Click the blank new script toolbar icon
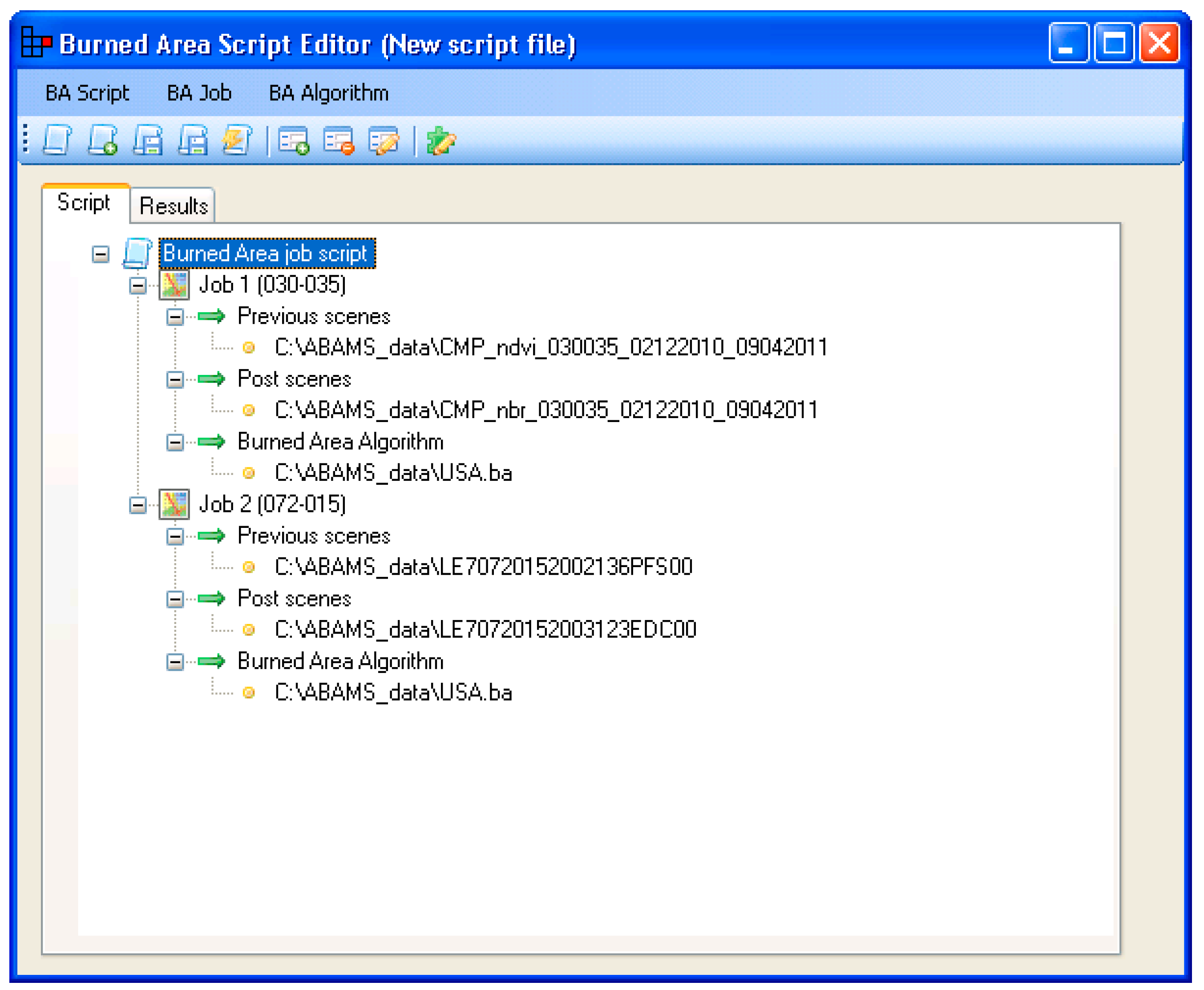 click(57, 140)
